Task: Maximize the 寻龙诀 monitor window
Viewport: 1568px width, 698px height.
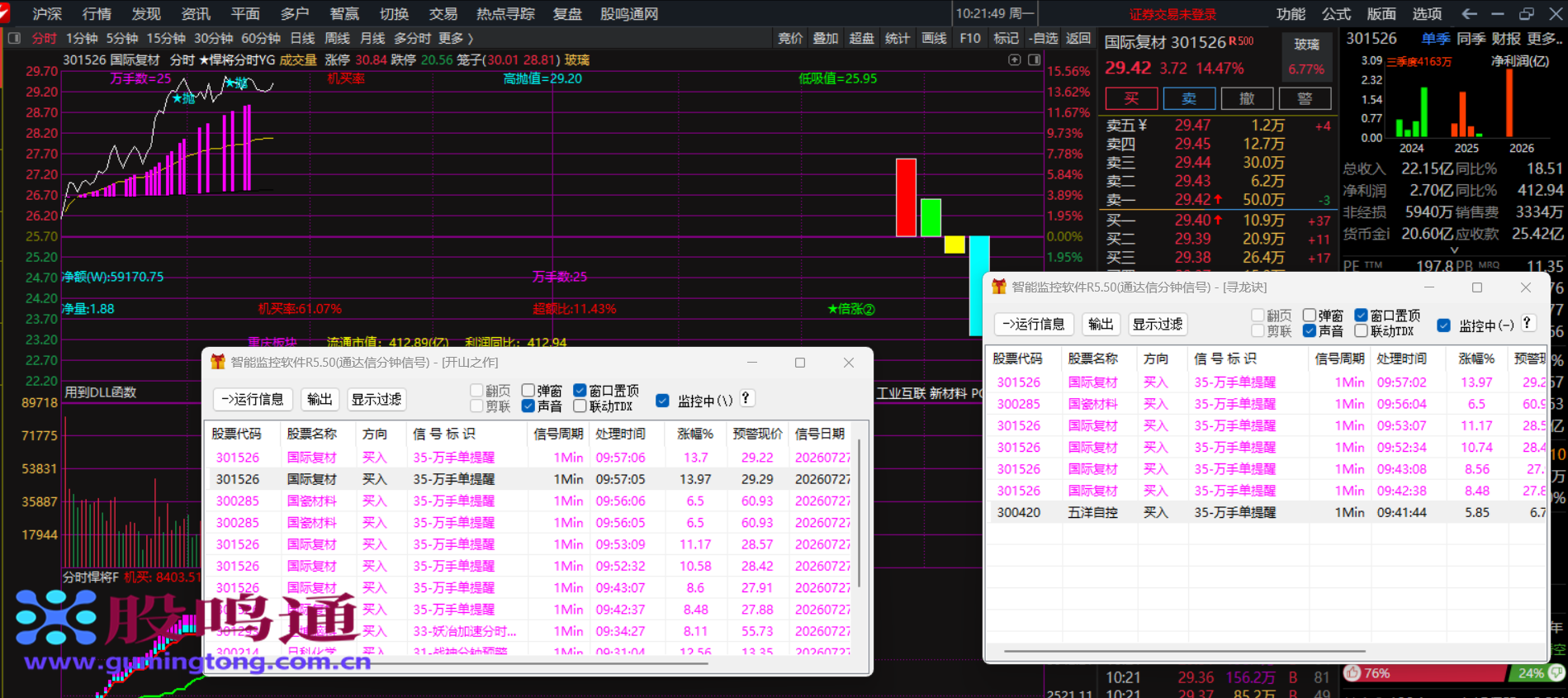Action: coord(1477,287)
